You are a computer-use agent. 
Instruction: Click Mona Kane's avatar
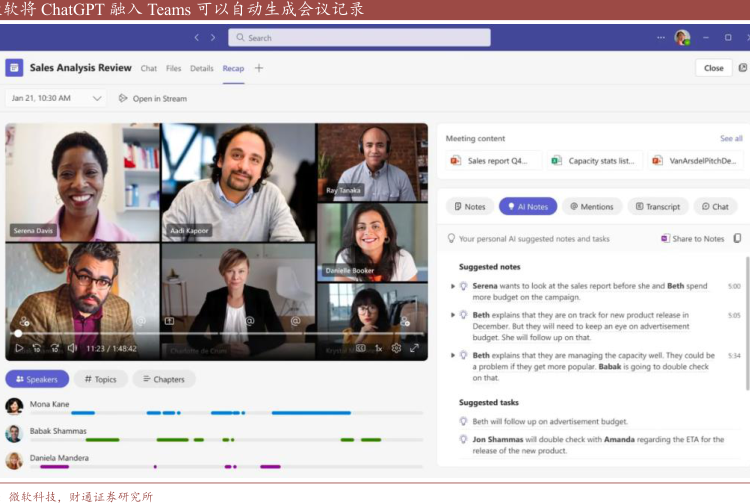pos(14,406)
